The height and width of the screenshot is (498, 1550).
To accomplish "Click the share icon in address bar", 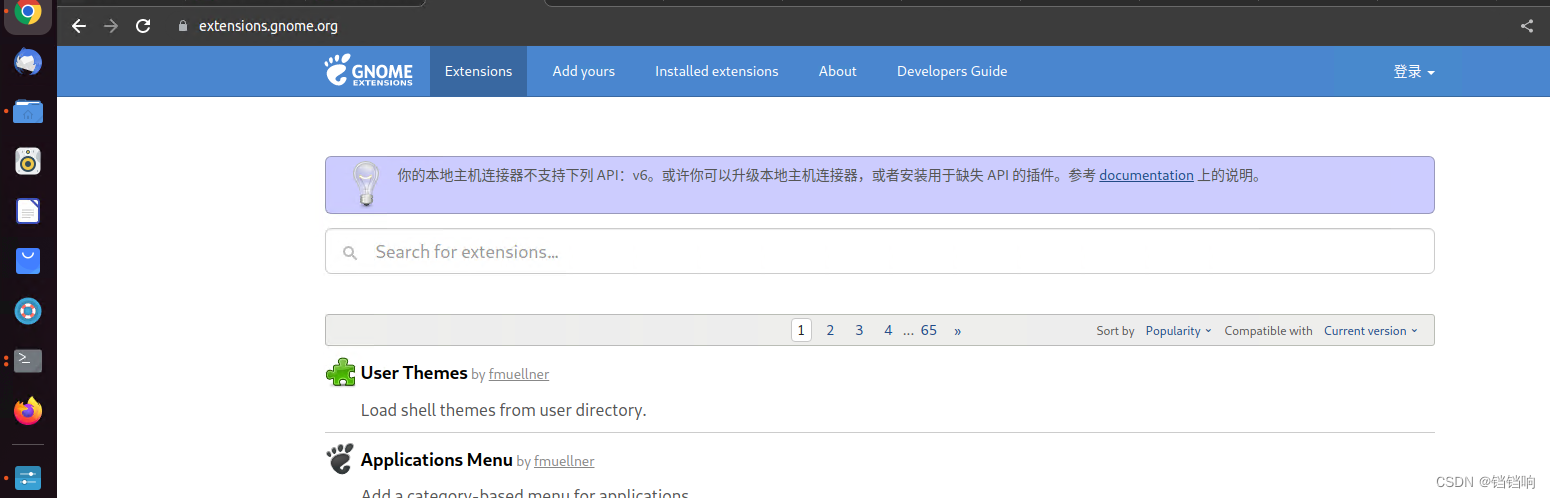I will click(x=1526, y=26).
